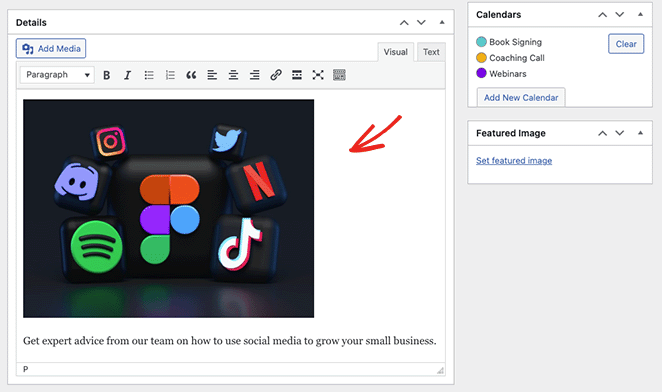Select the Coaching Call calendar
The width and height of the screenshot is (662, 392).
pyautogui.click(x=510, y=58)
